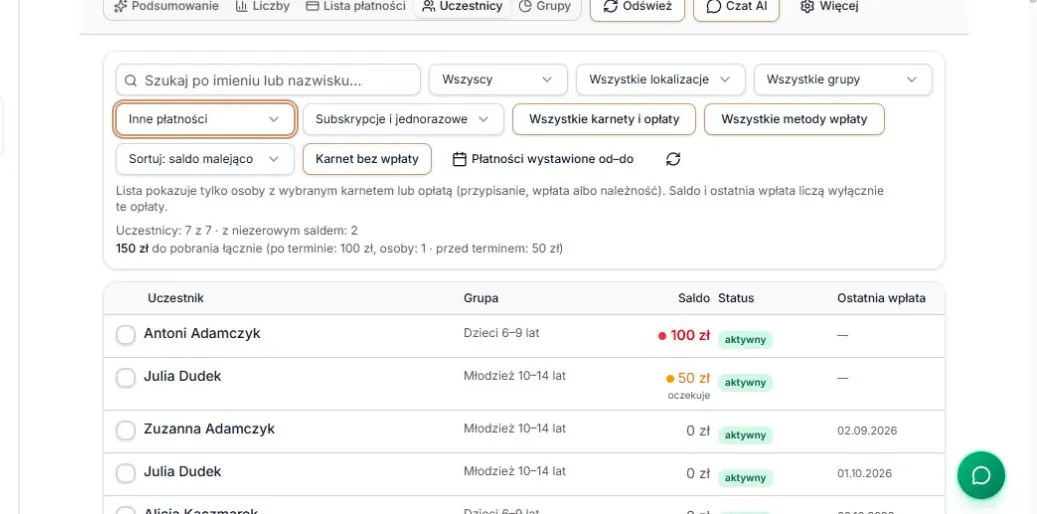Click the magnifier icon in search box
Image resolution: width=1037 pixels, height=514 pixels.
tap(131, 80)
